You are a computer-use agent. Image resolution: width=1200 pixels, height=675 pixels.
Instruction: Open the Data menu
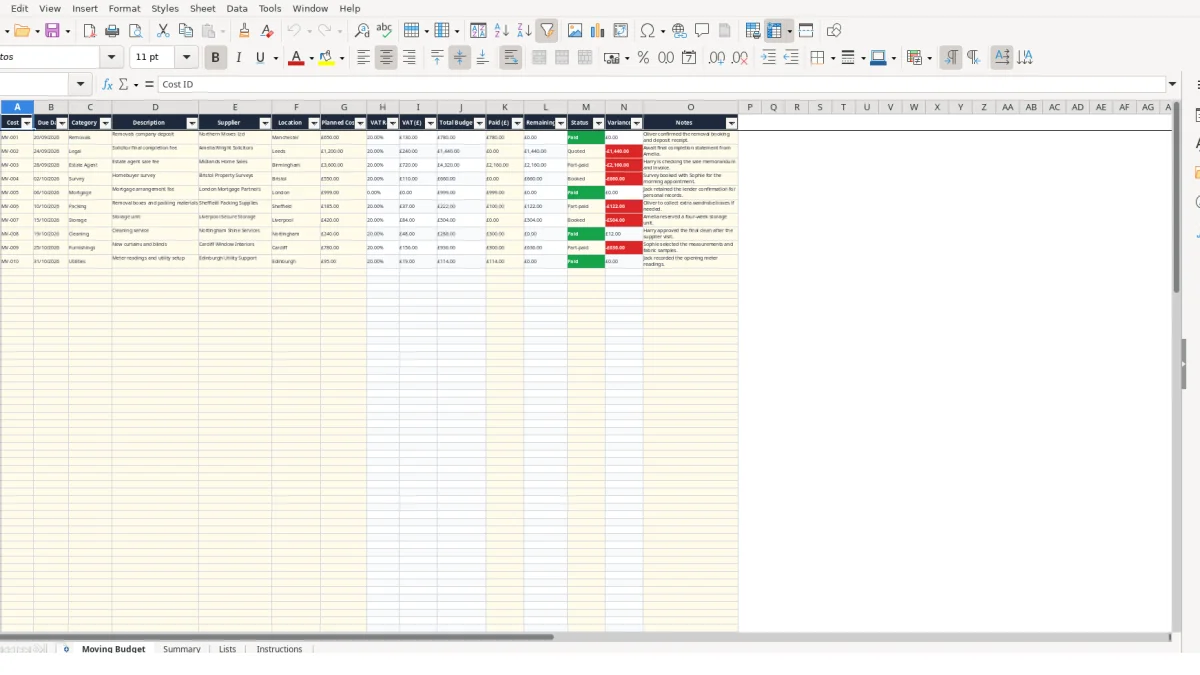click(x=237, y=8)
